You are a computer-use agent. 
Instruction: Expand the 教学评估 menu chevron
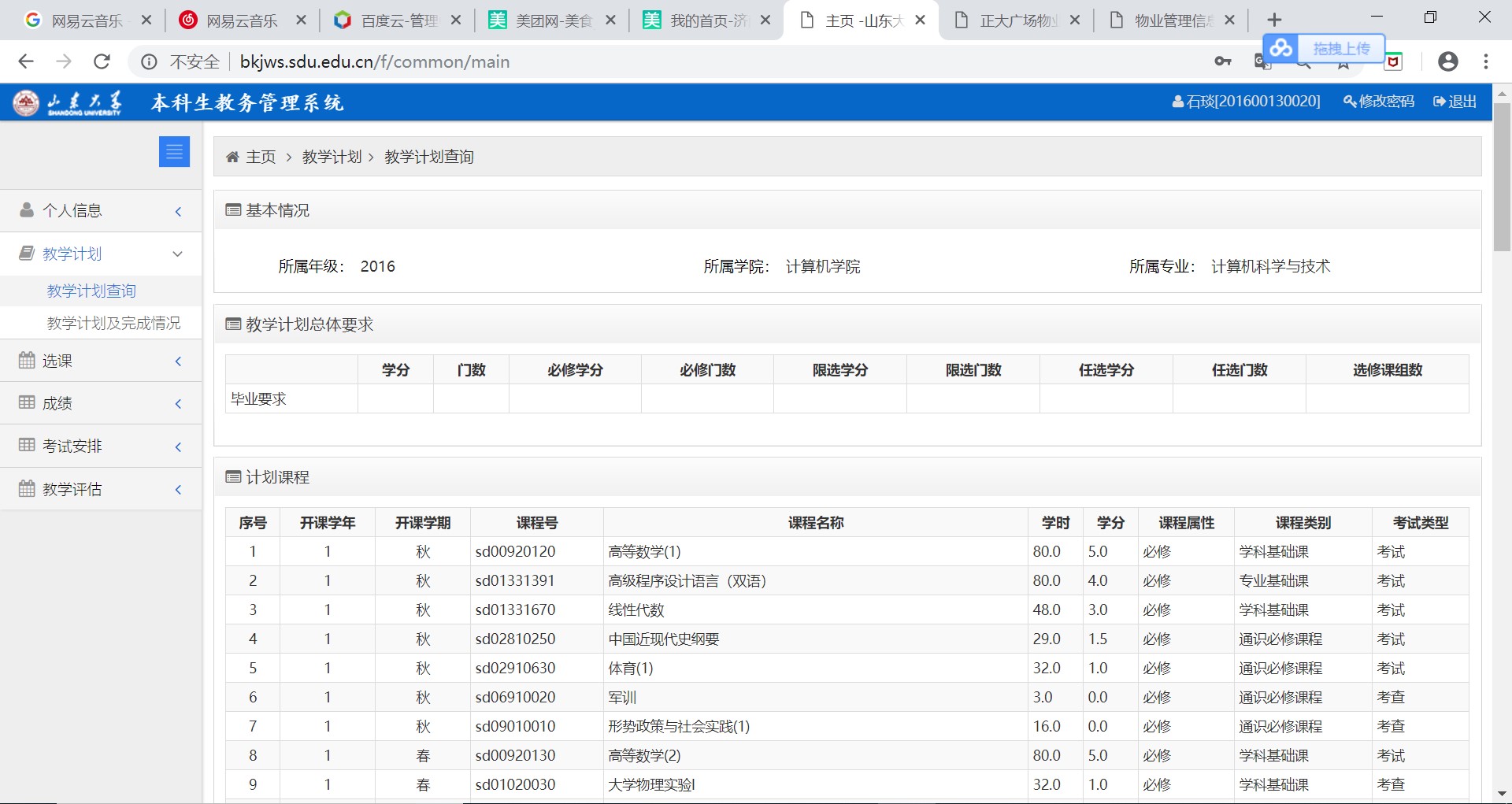coord(179,490)
